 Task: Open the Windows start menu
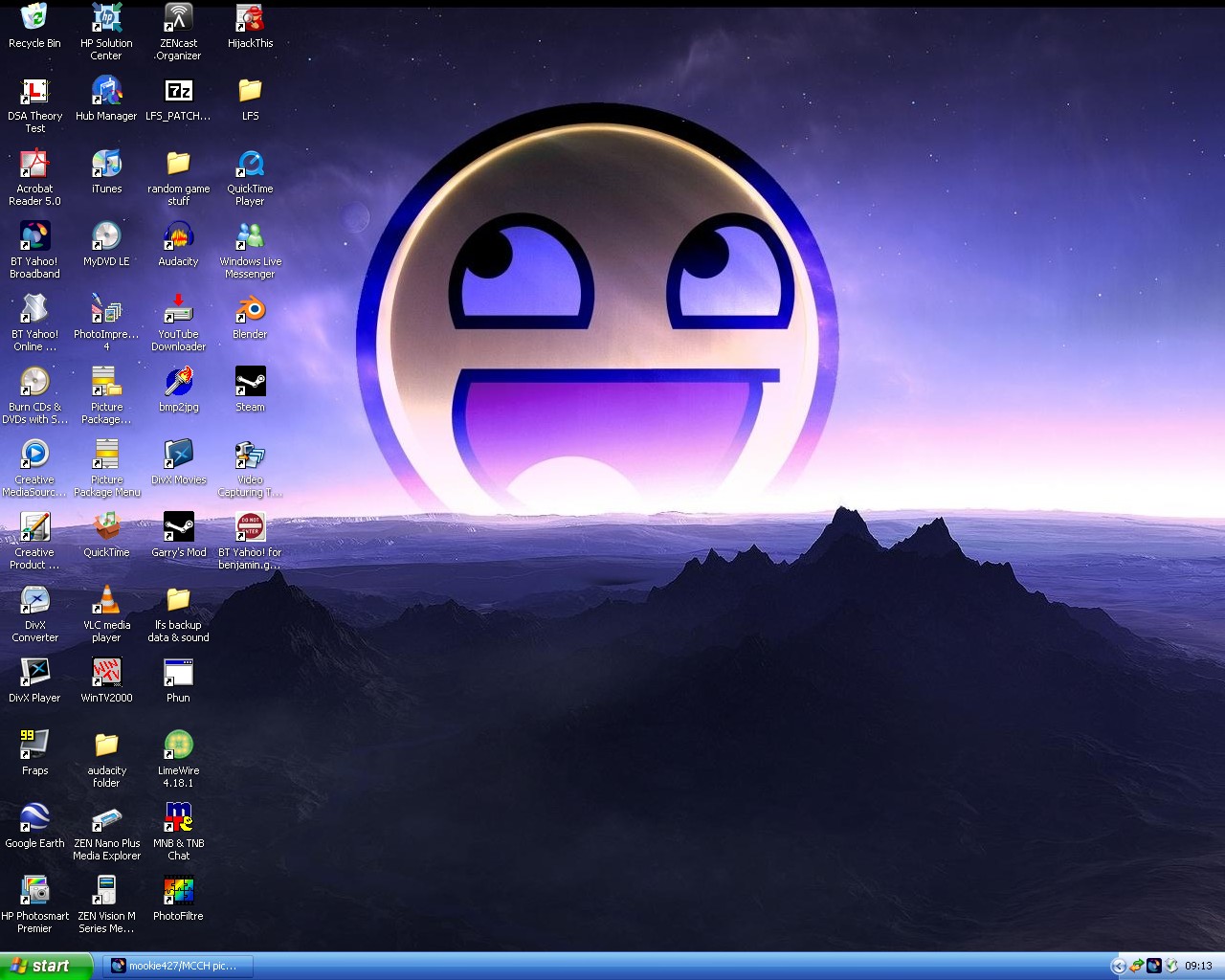pos(46,966)
